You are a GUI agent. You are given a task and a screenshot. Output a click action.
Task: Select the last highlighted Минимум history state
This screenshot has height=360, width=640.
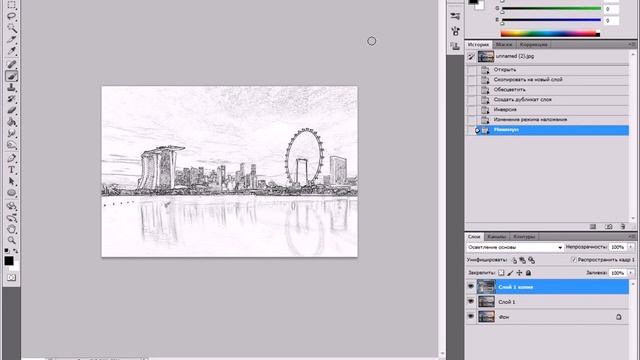point(547,130)
